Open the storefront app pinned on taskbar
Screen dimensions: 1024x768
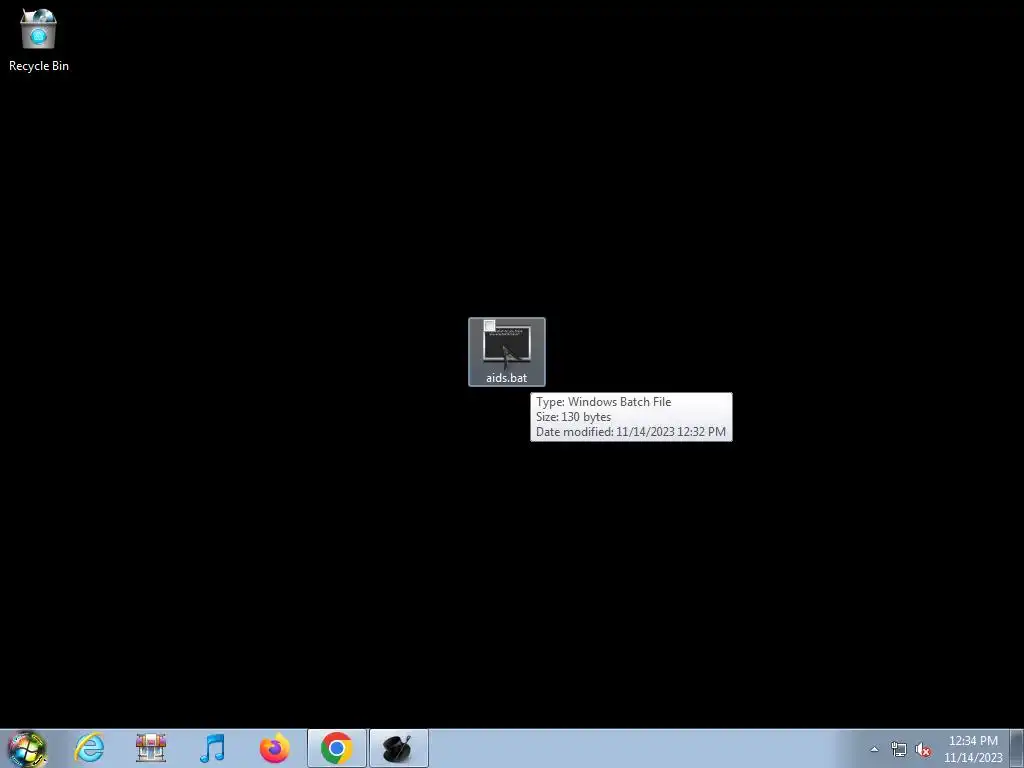click(x=151, y=748)
